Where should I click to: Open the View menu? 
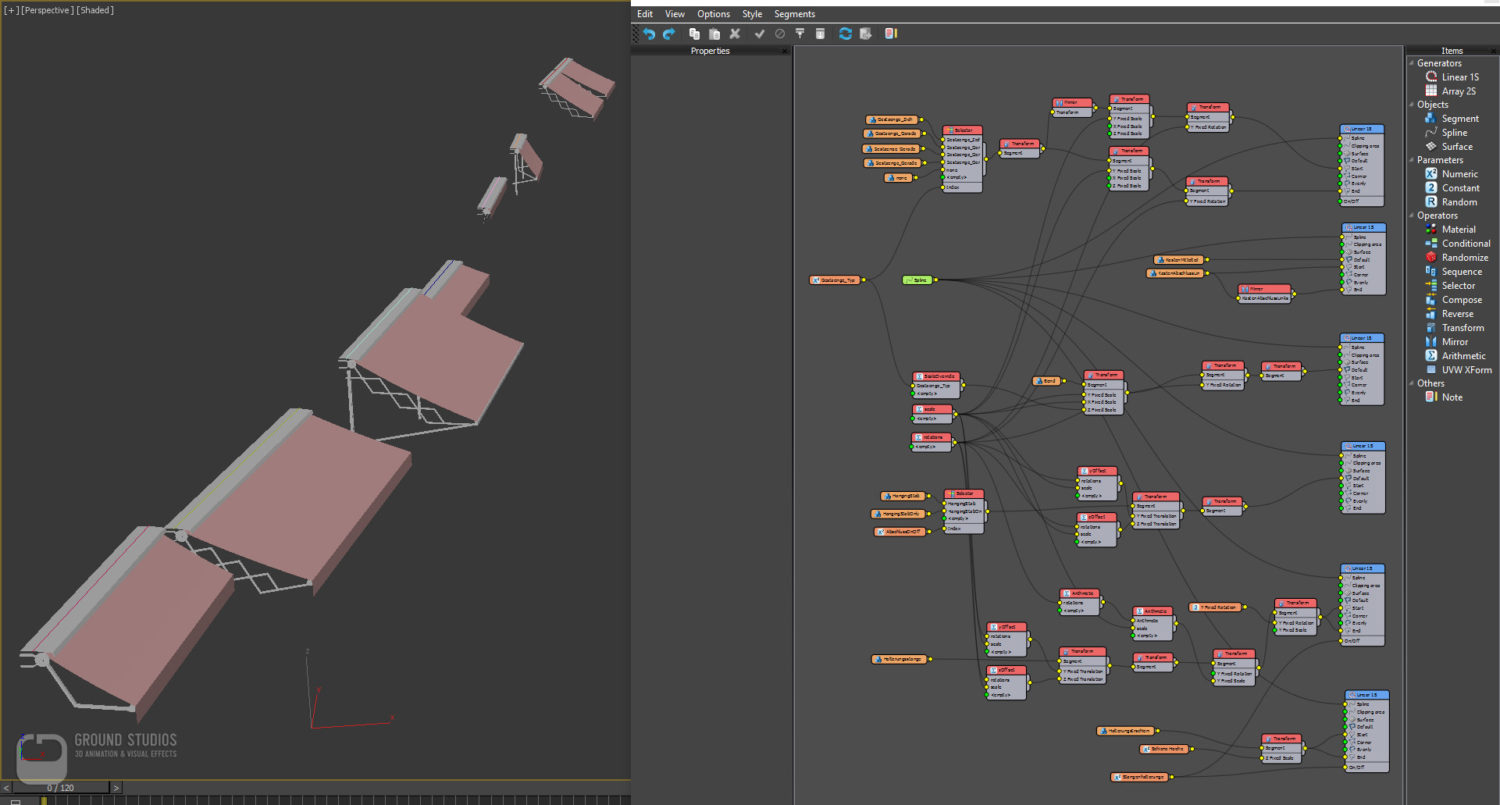pyautogui.click(x=675, y=14)
